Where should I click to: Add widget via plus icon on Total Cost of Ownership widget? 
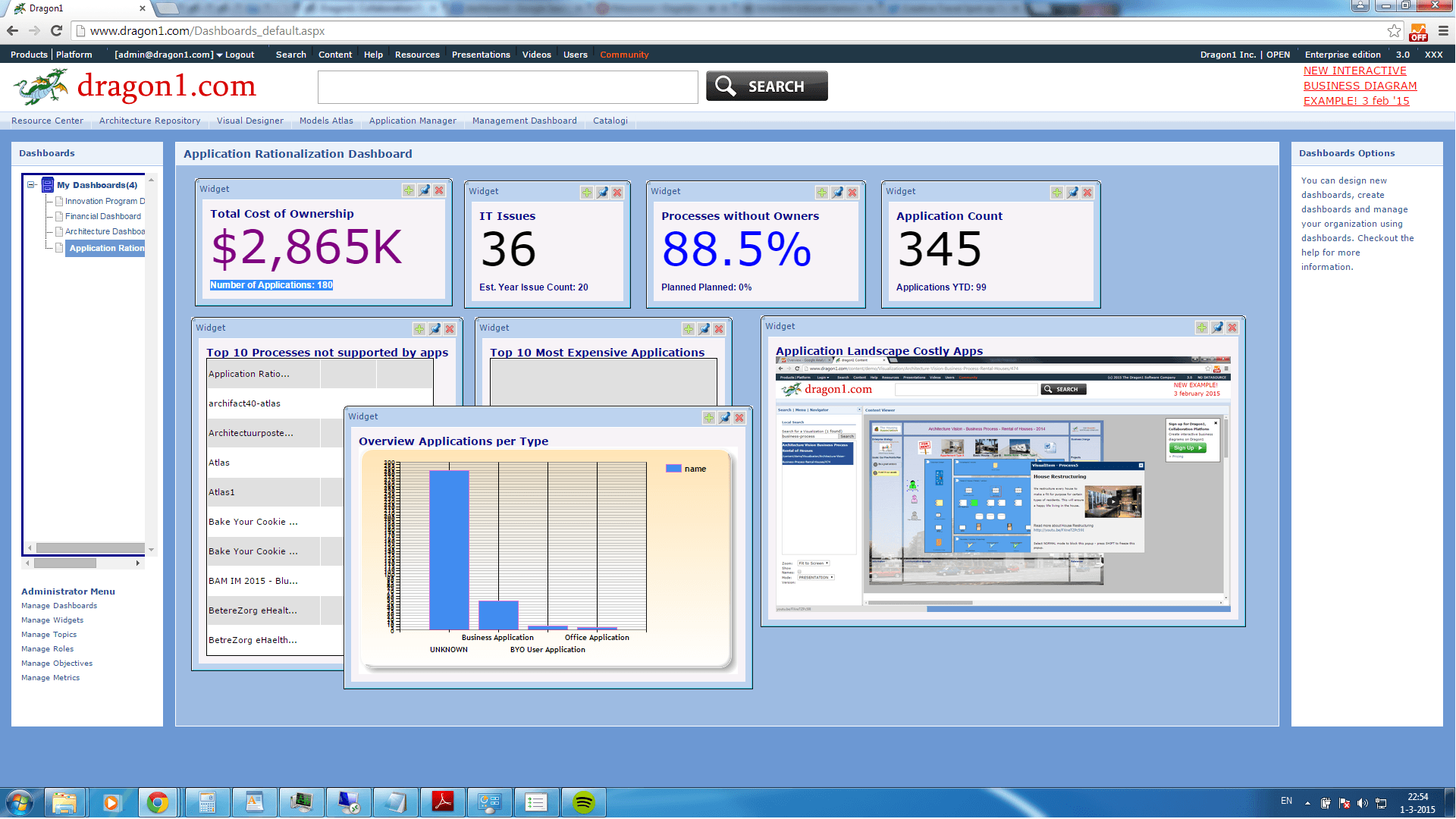pos(409,190)
